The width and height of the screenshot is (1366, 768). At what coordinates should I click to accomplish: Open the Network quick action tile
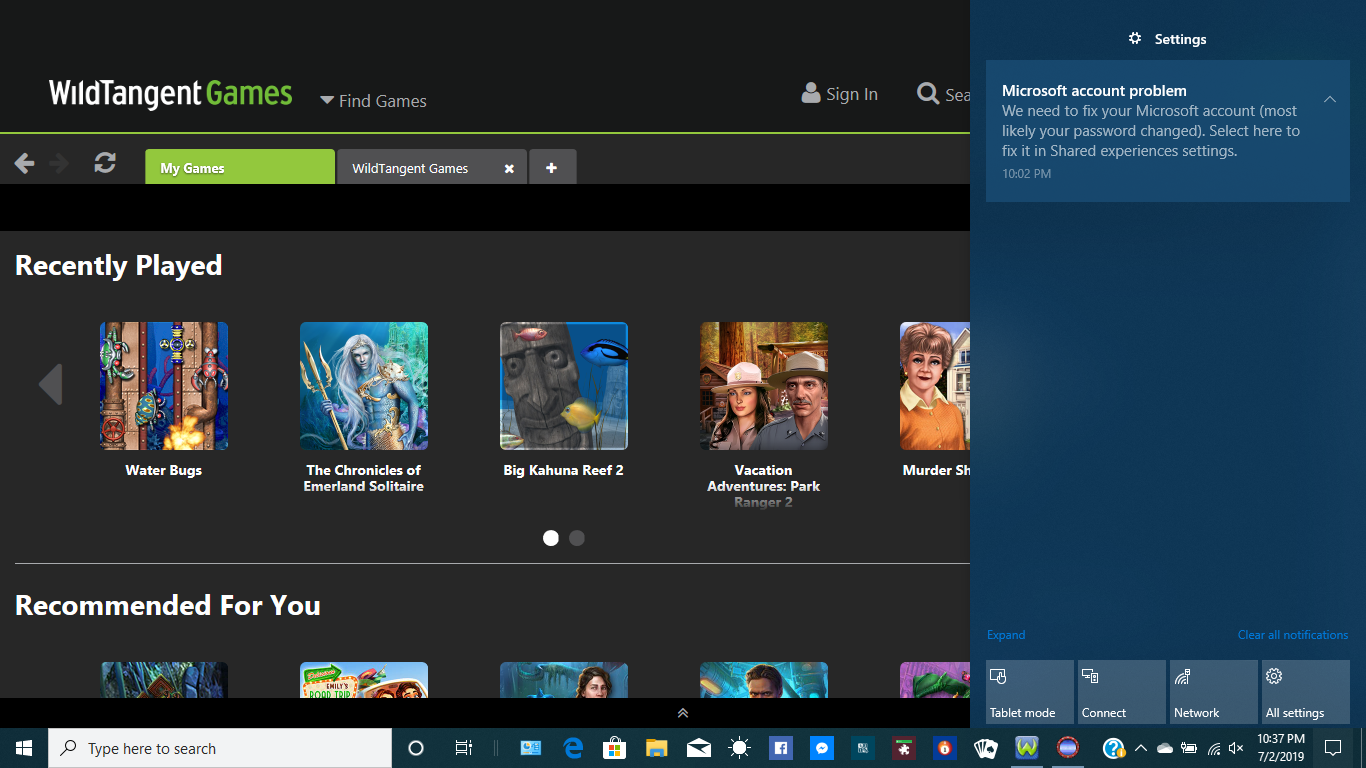coord(1214,692)
